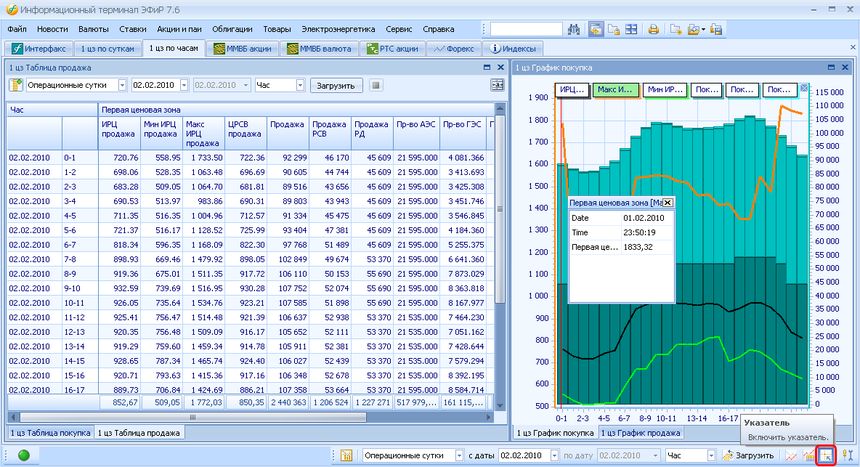Toggle the 'Макс И...' legend series
860x467 pixels.
pyautogui.click(x=615, y=90)
